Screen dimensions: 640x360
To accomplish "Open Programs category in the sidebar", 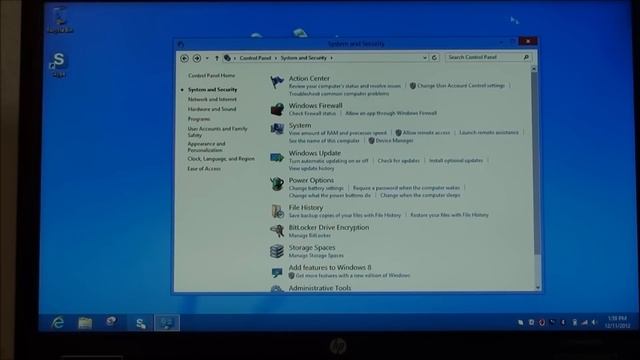I will point(199,119).
